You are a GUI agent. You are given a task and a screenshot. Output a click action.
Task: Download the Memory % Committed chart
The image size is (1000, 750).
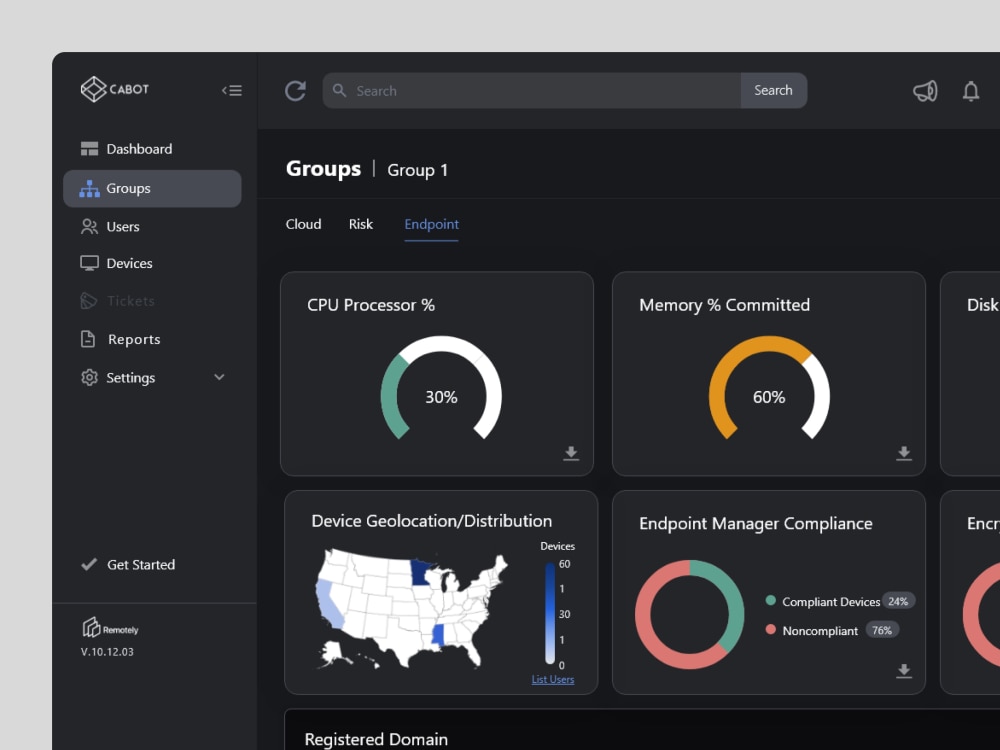pos(904,453)
